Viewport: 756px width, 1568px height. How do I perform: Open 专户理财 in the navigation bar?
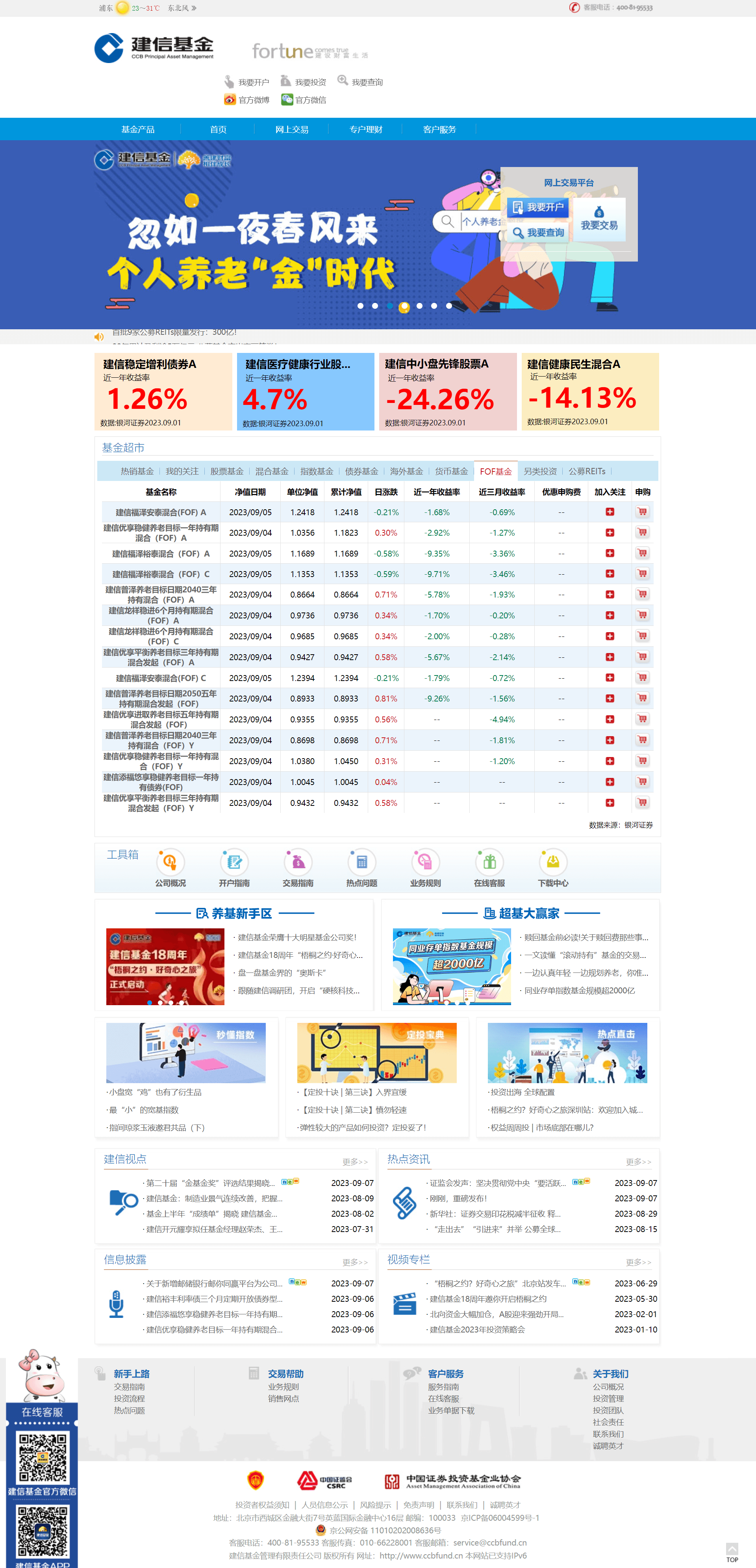[365, 129]
